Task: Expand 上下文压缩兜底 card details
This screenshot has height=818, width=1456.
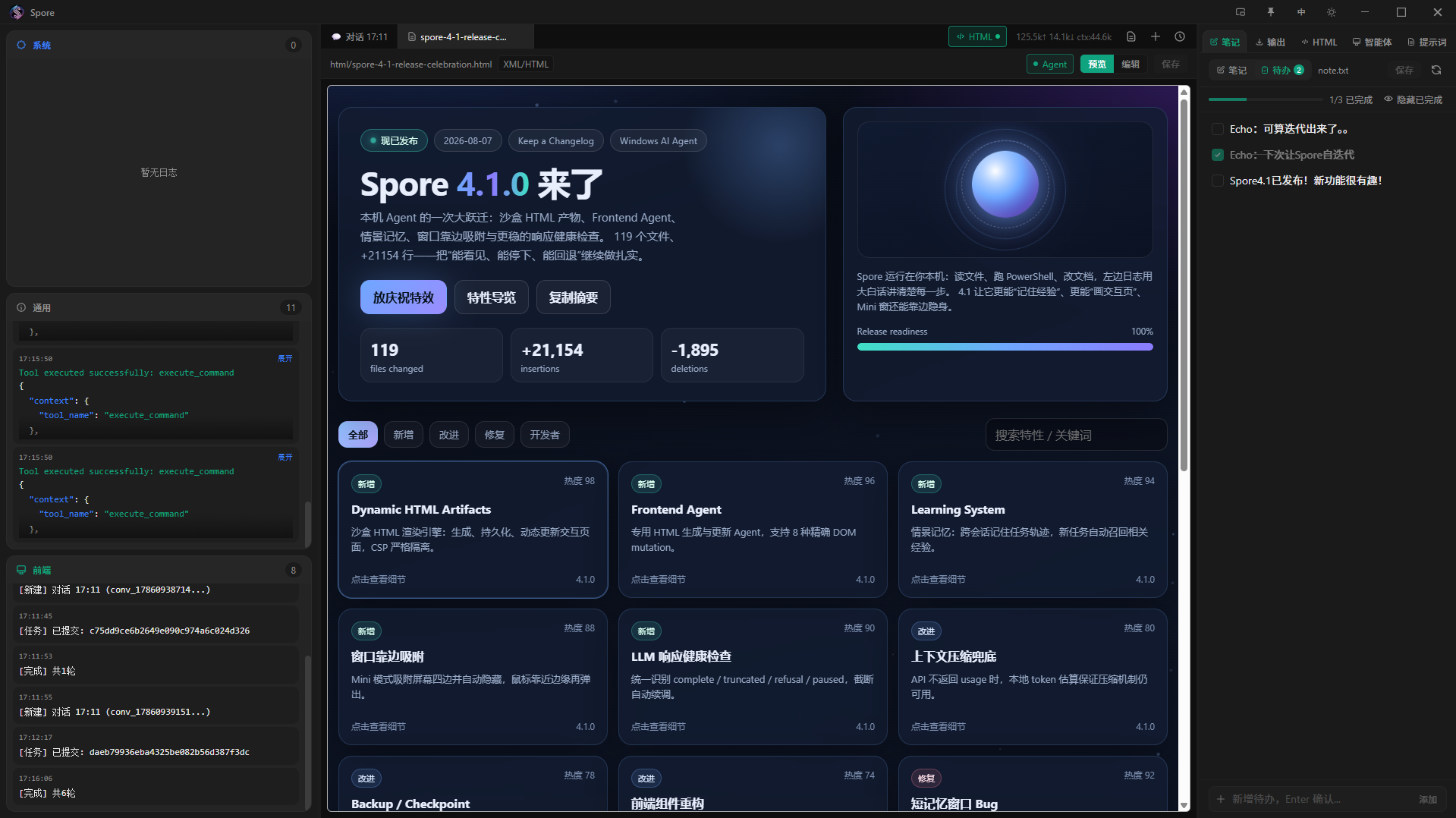Action: [1033, 677]
